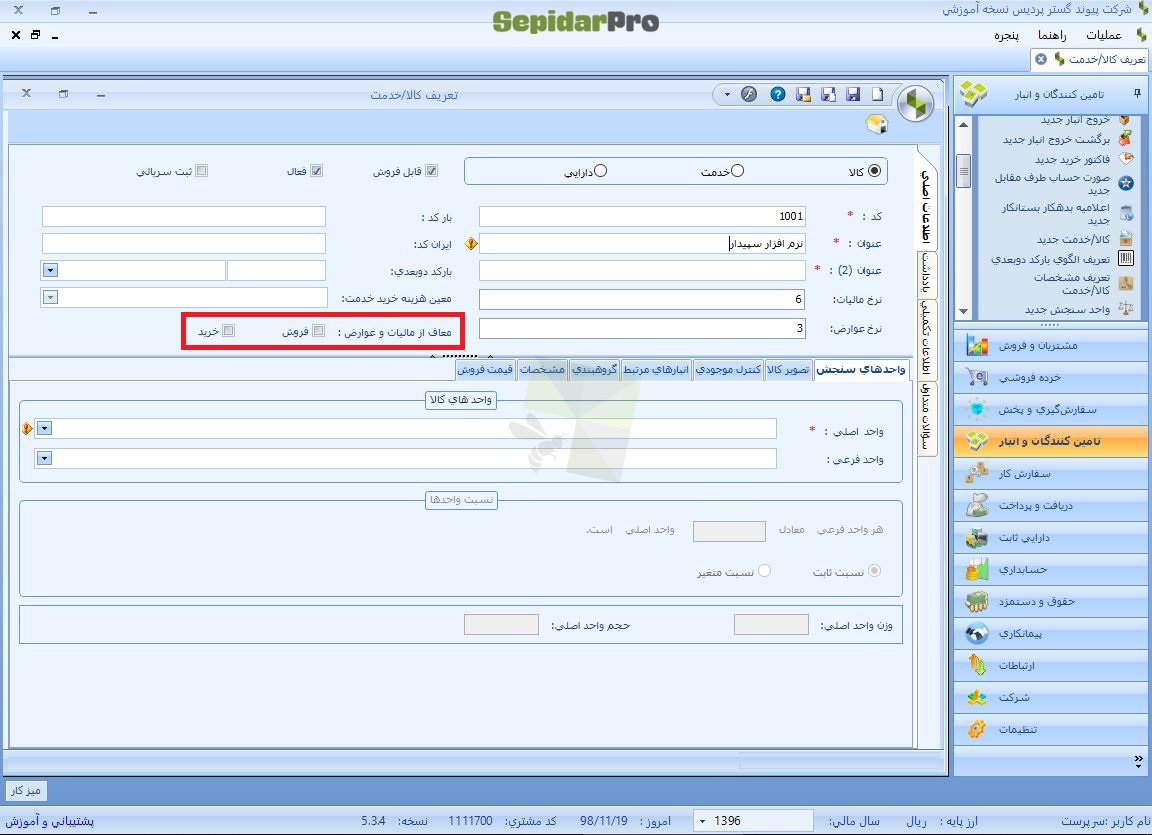The image size is (1152, 835).
Task: Click the save-and-new floppy icon with a page overlay
Action: [828, 94]
